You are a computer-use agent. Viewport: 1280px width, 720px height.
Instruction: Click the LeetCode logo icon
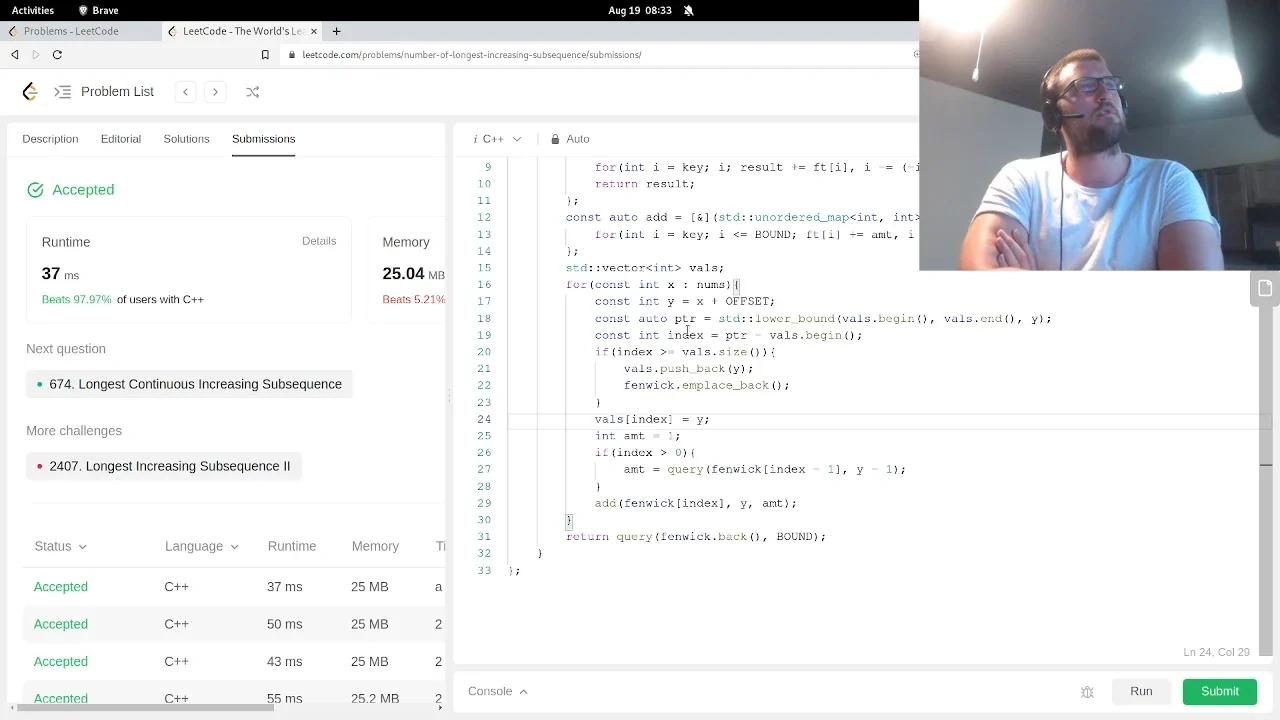tap(29, 91)
